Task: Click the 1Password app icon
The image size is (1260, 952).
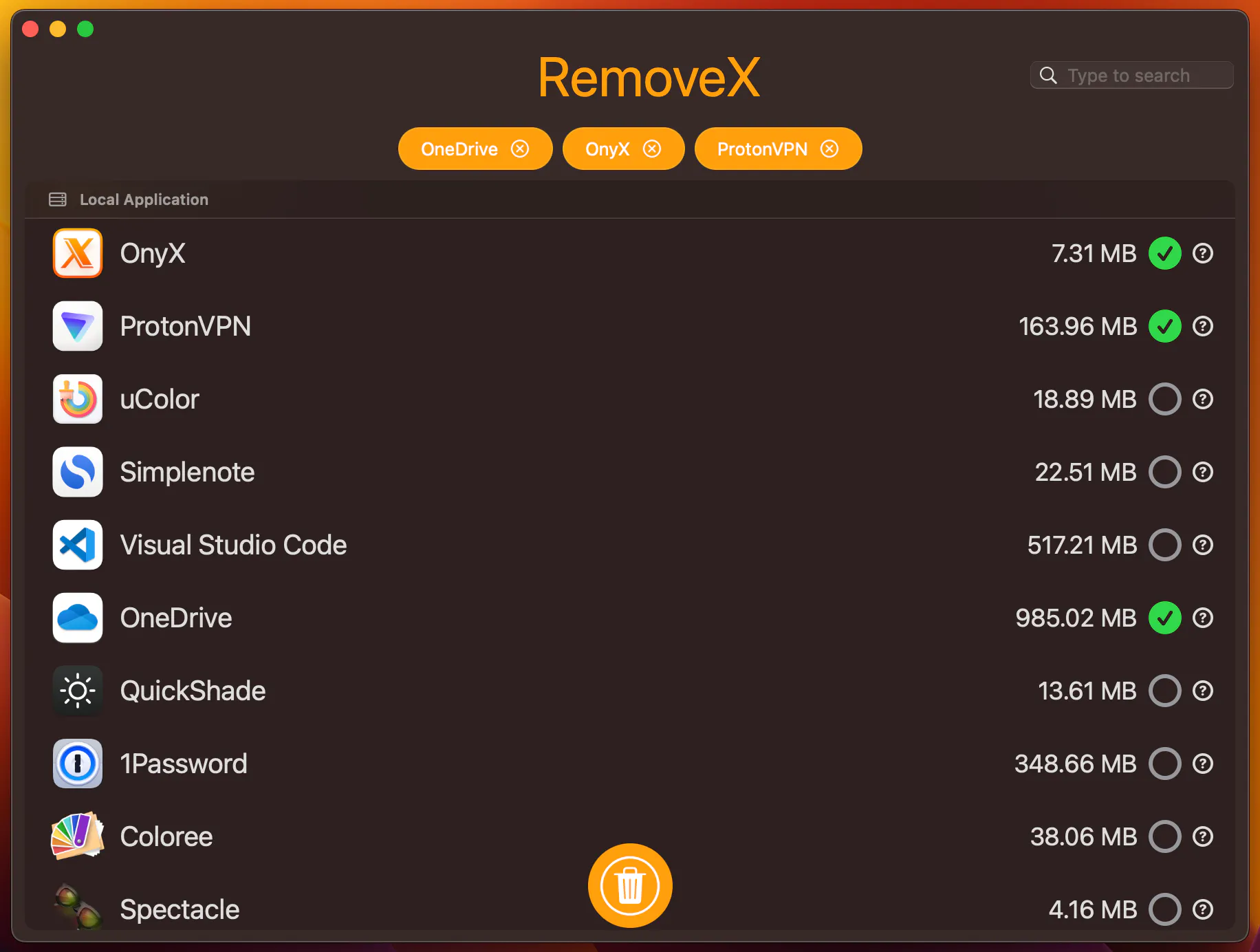Action: (x=78, y=764)
